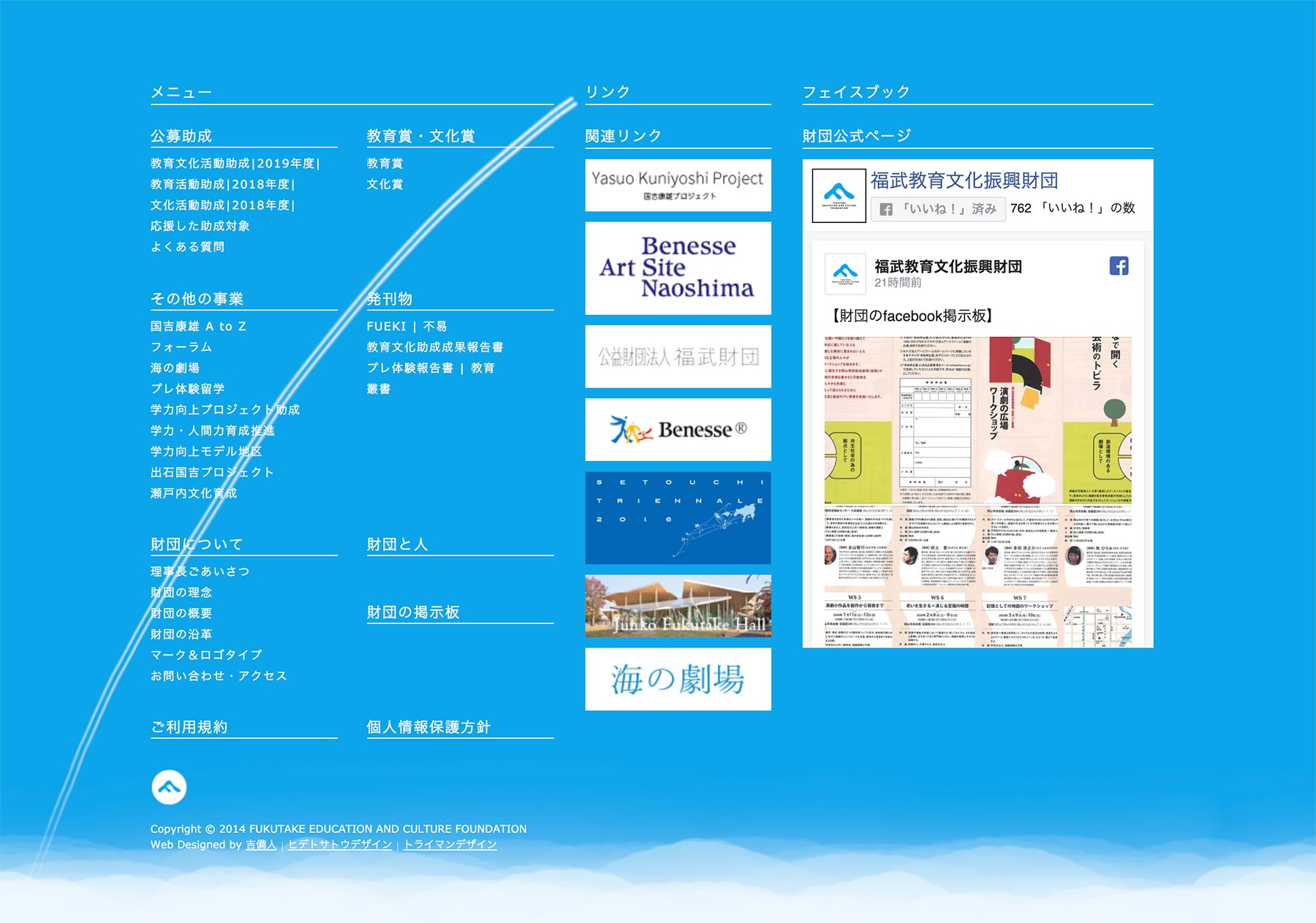Open the その他の事業 menu heading
1316x923 pixels.
[x=197, y=299]
